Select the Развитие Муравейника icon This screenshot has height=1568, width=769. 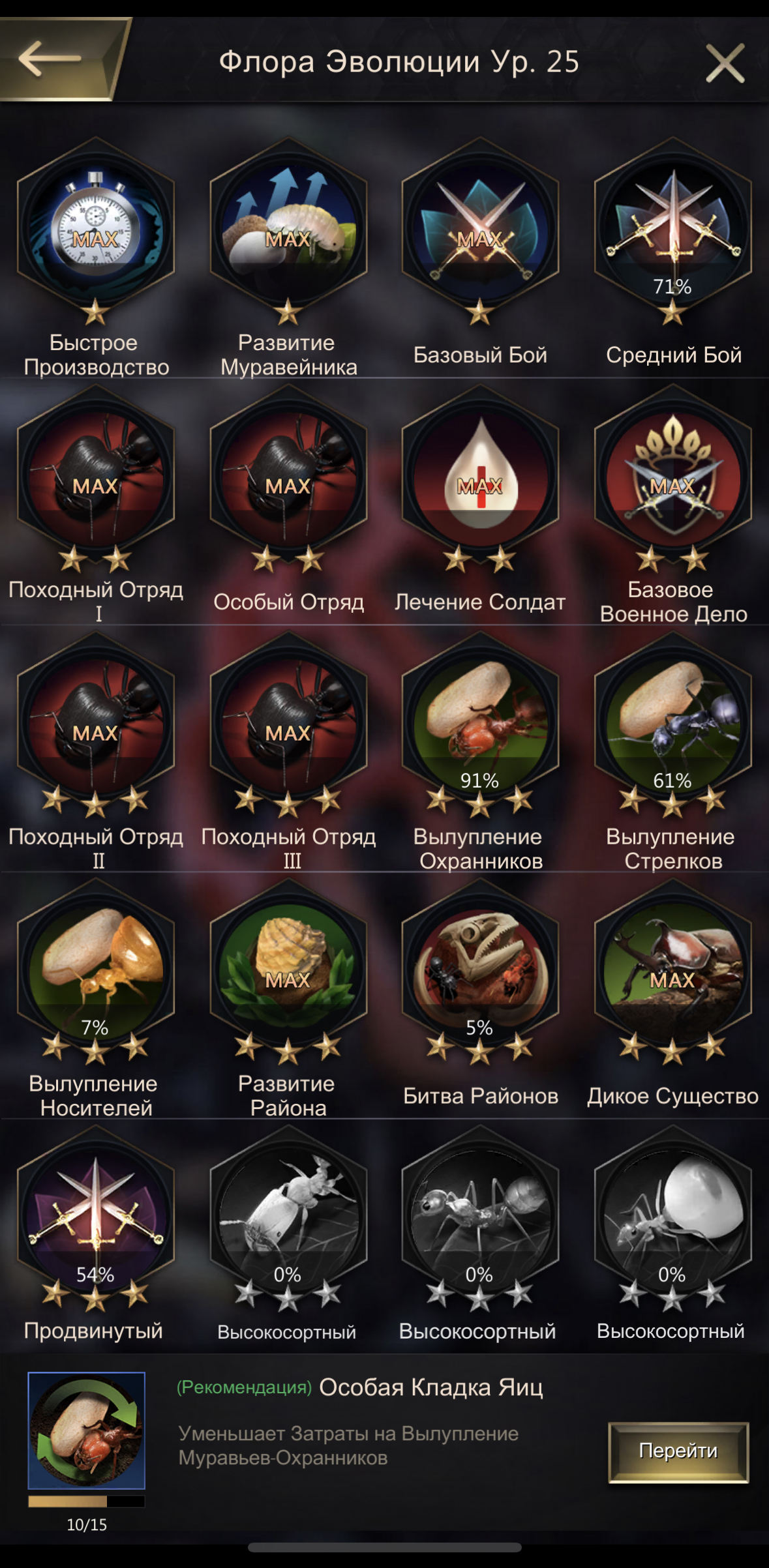[288, 226]
